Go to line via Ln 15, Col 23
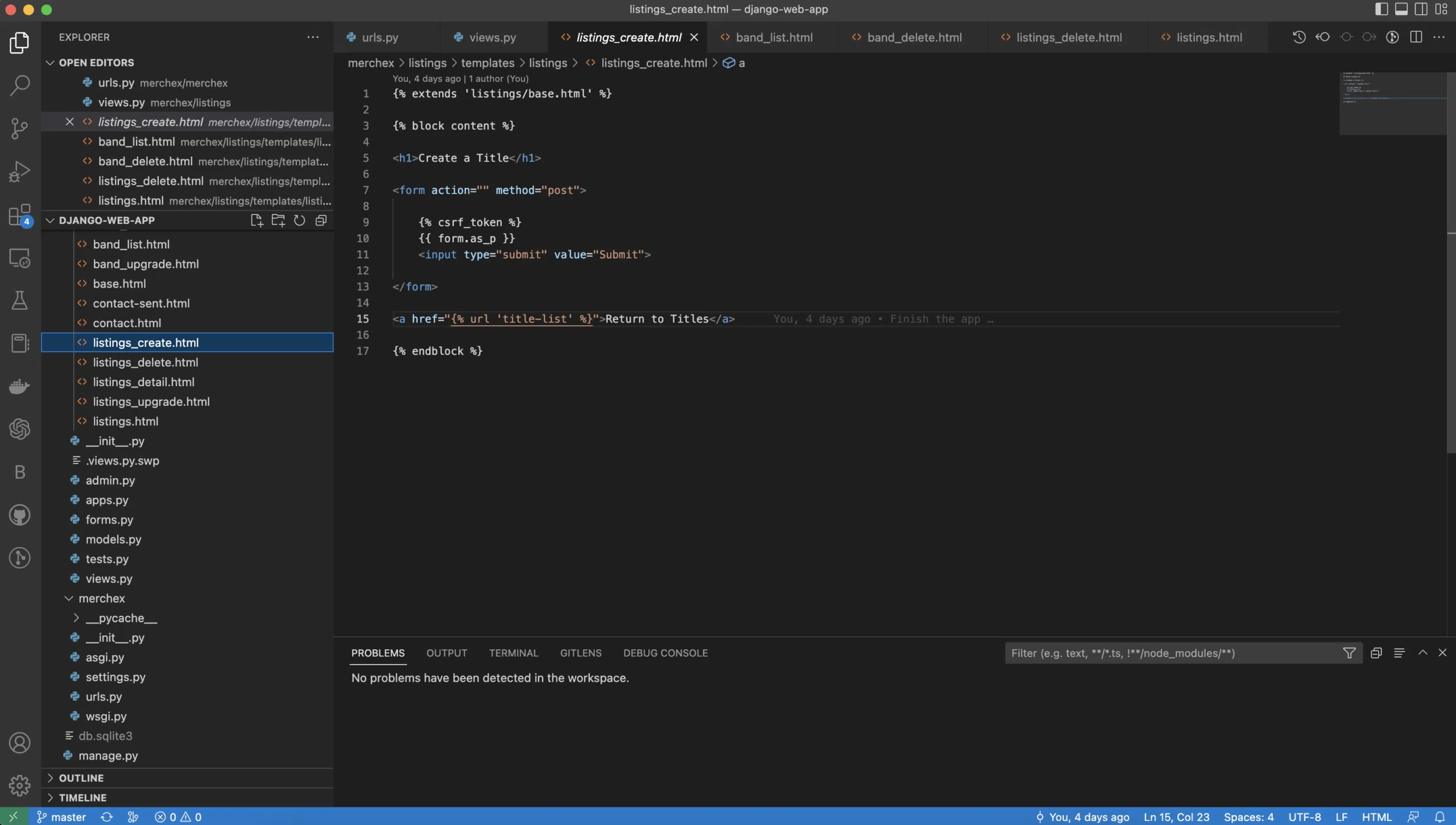 point(1177,817)
